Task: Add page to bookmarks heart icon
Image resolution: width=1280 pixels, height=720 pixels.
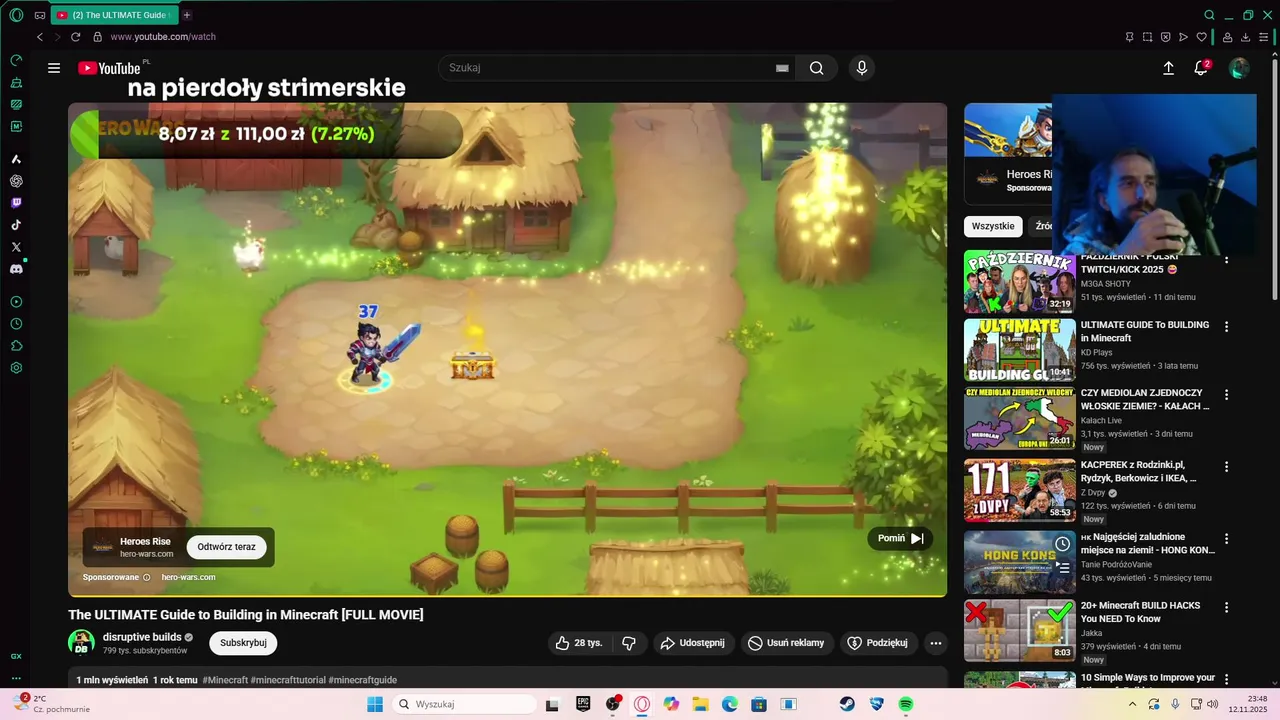Action: (1202, 37)
